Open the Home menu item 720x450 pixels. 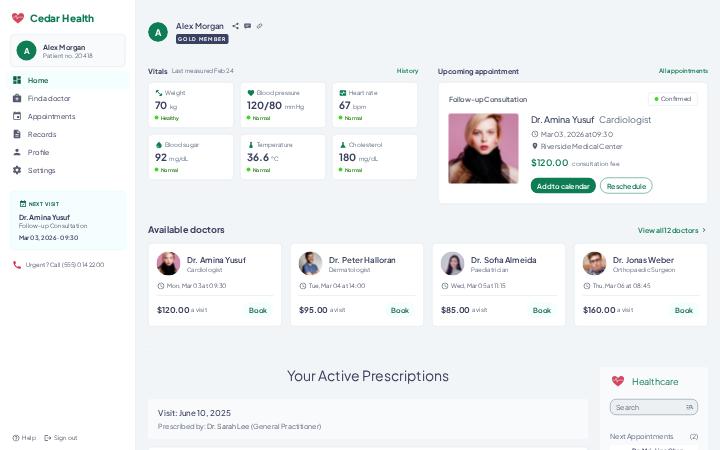pos(69,80)
